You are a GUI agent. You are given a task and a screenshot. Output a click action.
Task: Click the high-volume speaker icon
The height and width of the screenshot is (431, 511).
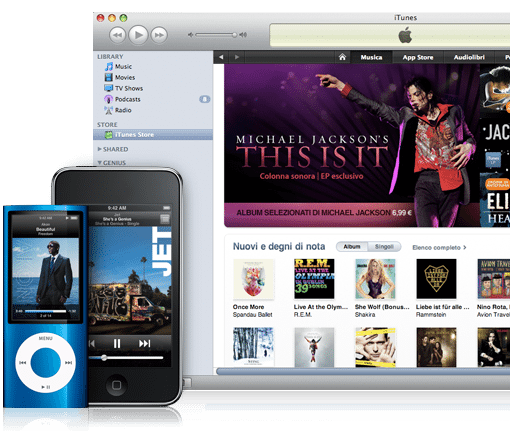coord(243,35)
